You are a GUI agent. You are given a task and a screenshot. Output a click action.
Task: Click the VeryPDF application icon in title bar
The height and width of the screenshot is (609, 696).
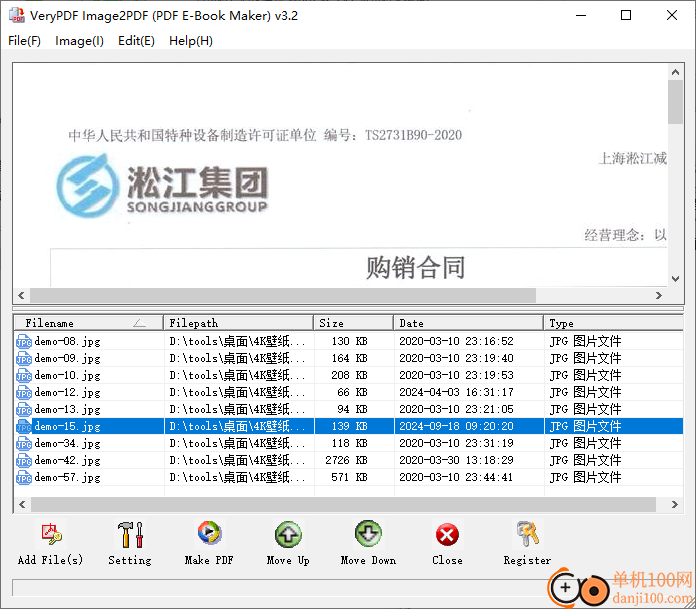tap(17, 15)
